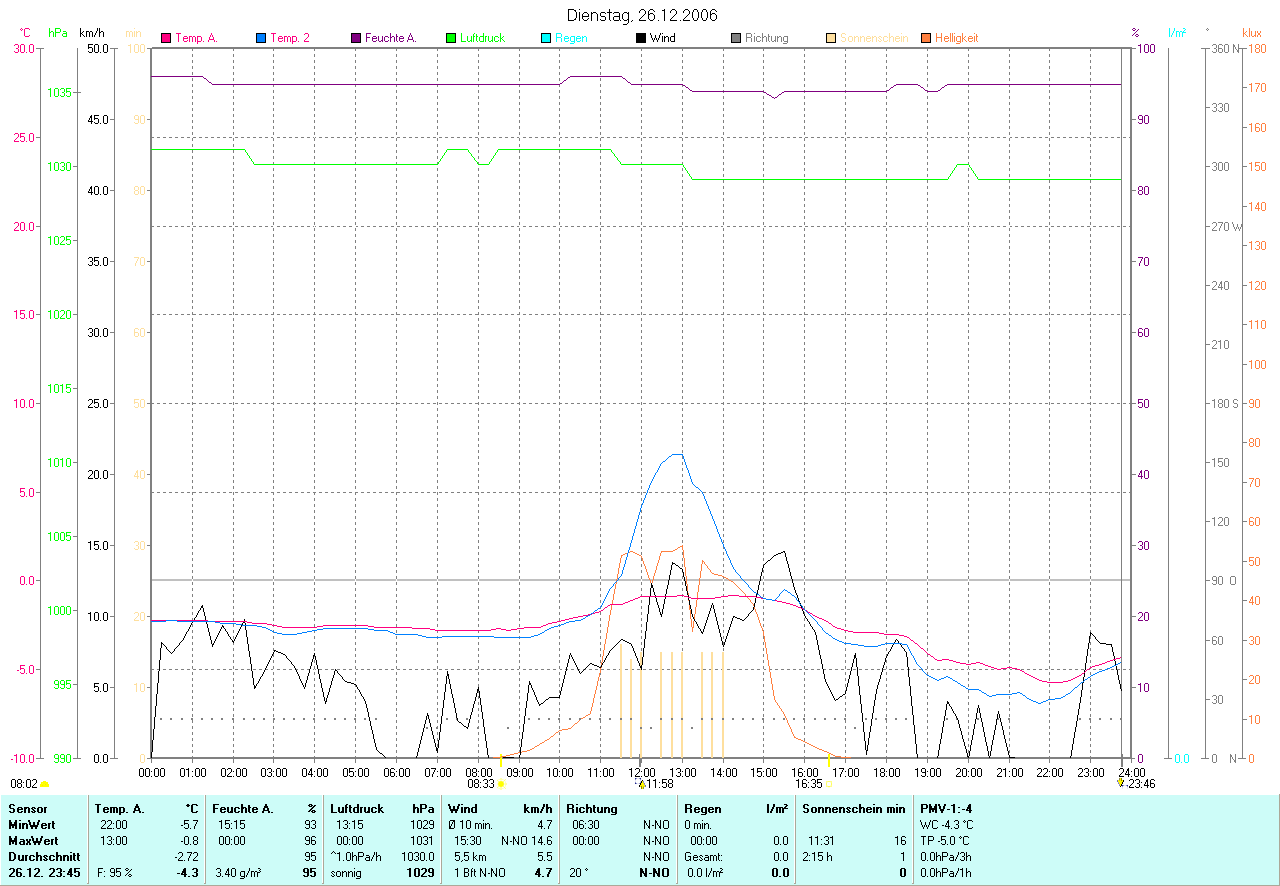Click the '-2.72' average temperature value
1280x886 pixels.
click(186, 857)
